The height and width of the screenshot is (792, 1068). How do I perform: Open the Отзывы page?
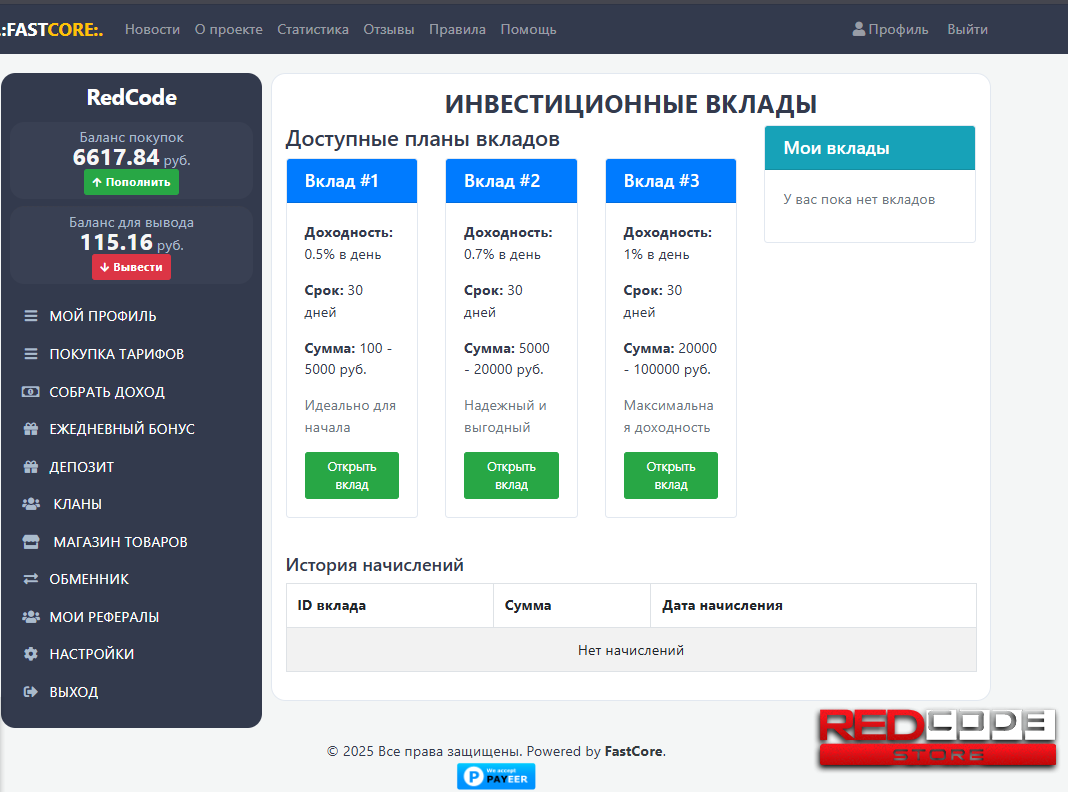pyautogui.click(x=389, y=30)
